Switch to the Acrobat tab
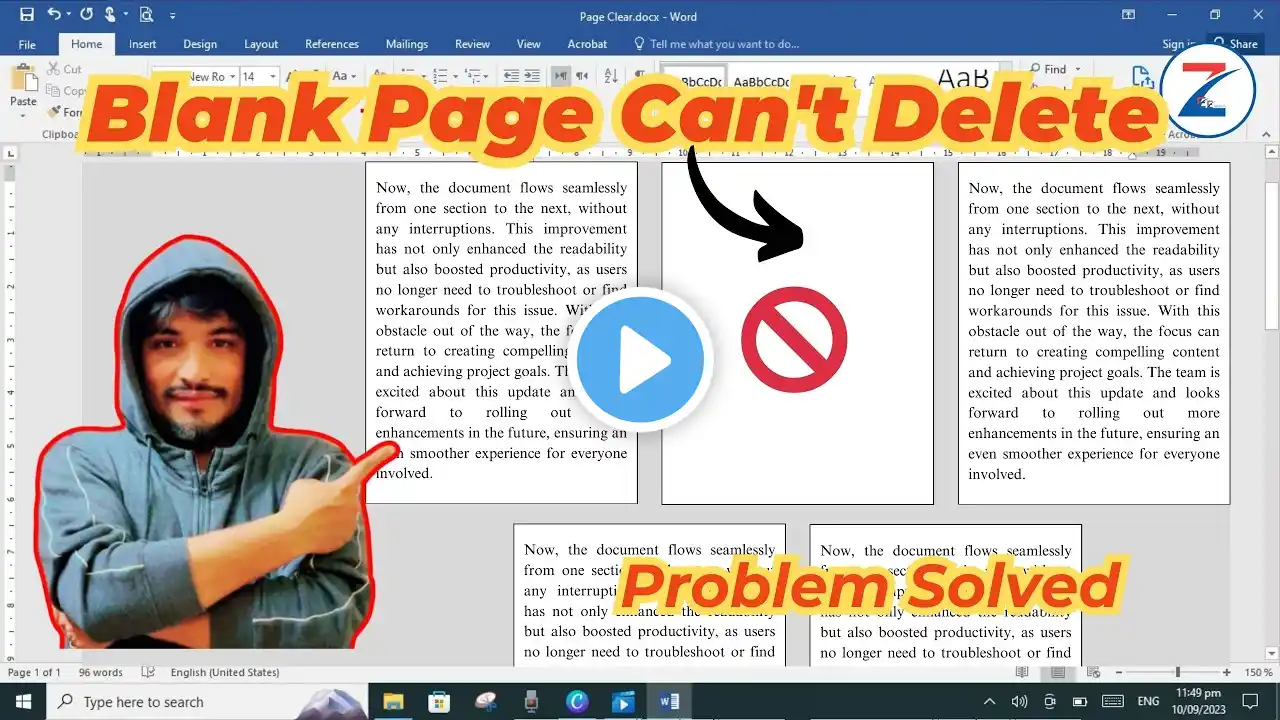The width and height of the screenshot is (1280, 720). click(587, 44)
